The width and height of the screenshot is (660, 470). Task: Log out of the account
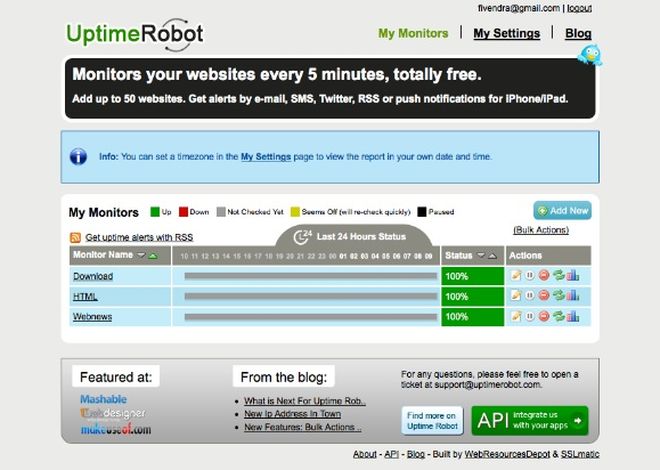coord(580,8)
